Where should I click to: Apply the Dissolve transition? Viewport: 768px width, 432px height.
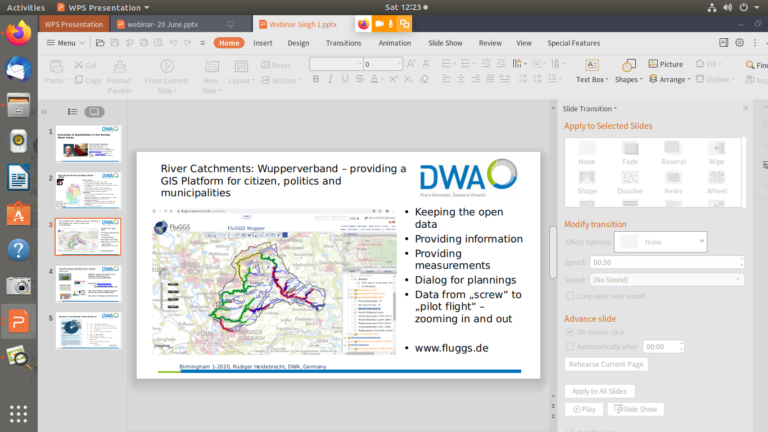[x=630, y=181]
